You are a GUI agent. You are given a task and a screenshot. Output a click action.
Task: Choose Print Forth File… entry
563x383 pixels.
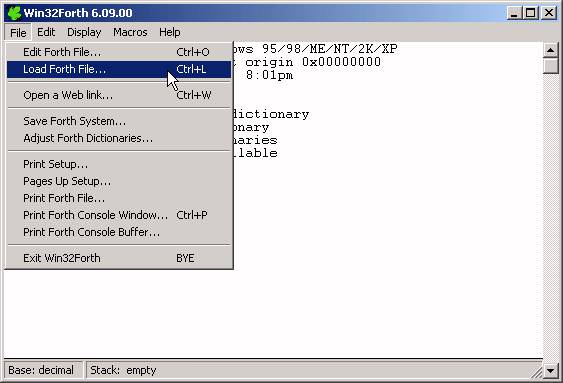[119, 198]
